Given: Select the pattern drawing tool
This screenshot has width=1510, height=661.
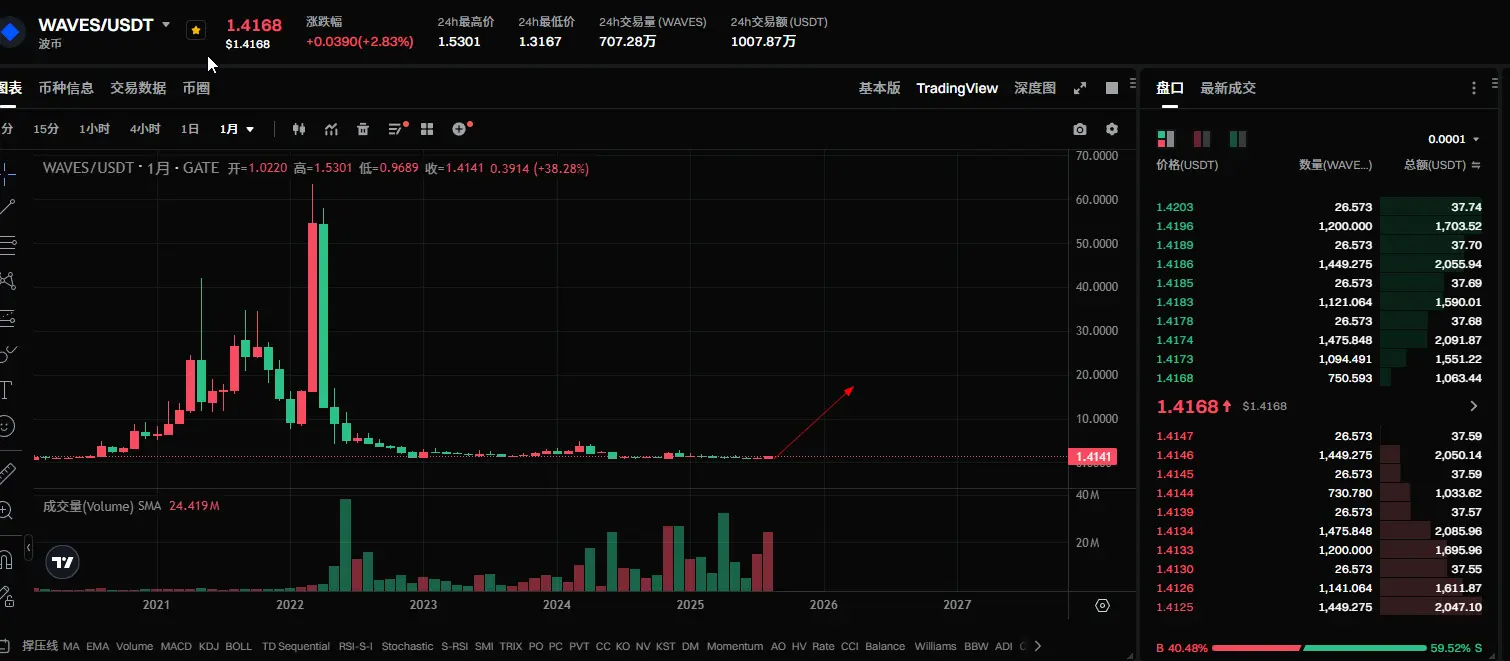Looking at the screenshot, I should click(x=7, y=281).
